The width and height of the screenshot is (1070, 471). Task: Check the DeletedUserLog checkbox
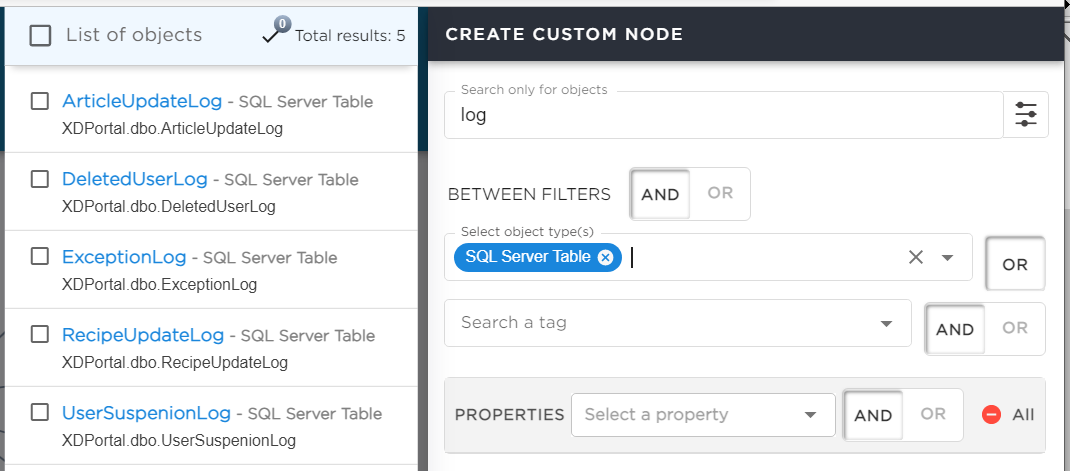[40, 179]
